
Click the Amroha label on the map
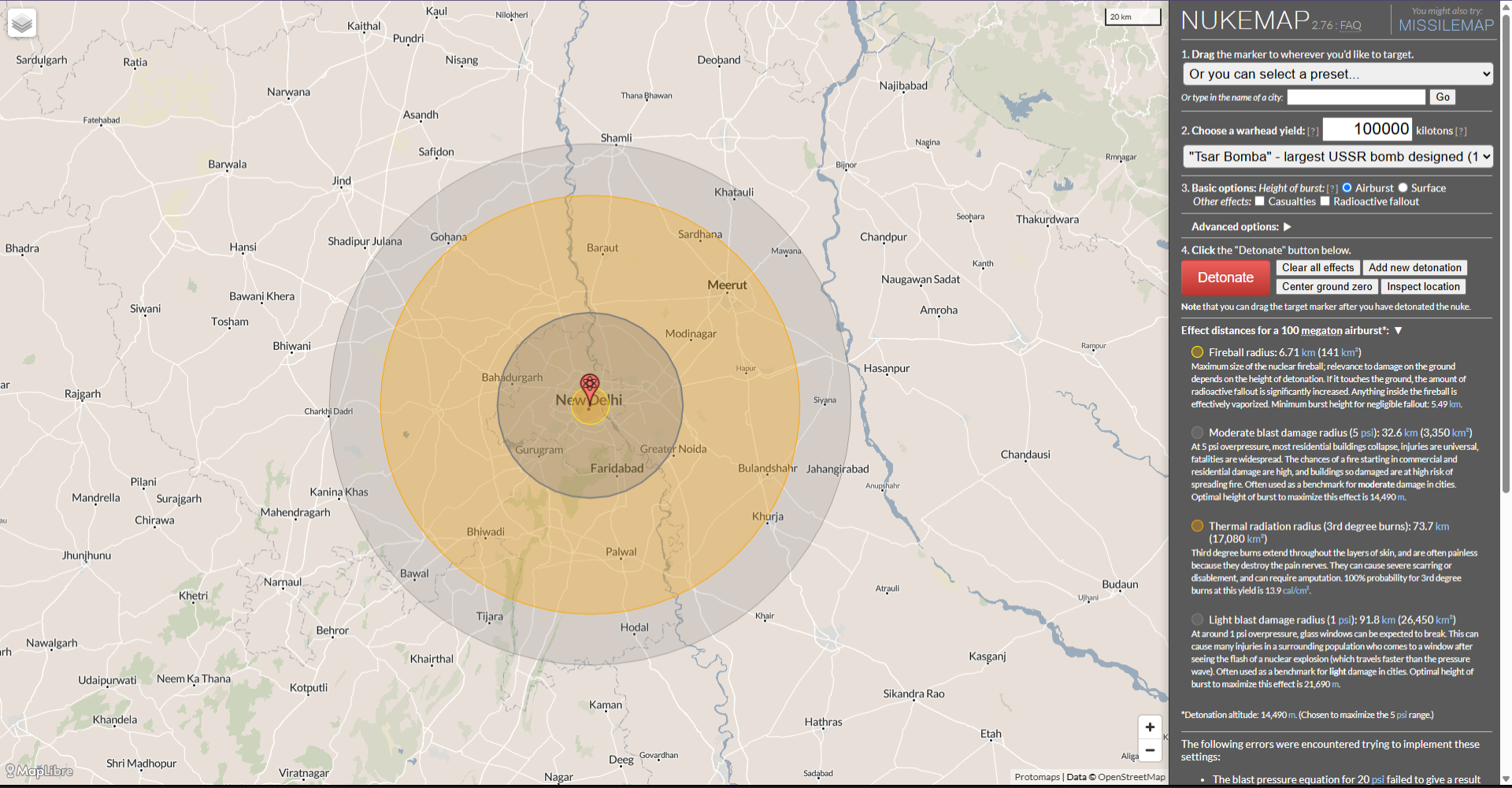(x=939, y=310)
